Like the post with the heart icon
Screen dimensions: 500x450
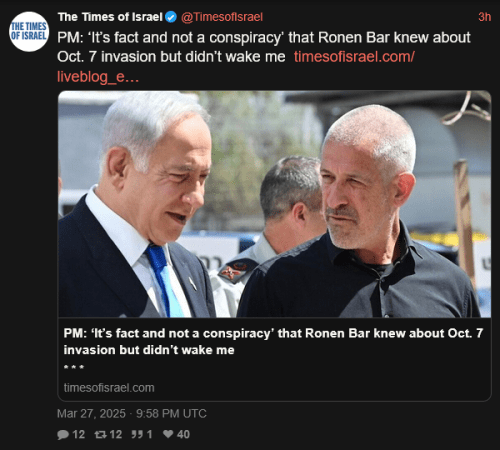(x=168, y=434)
